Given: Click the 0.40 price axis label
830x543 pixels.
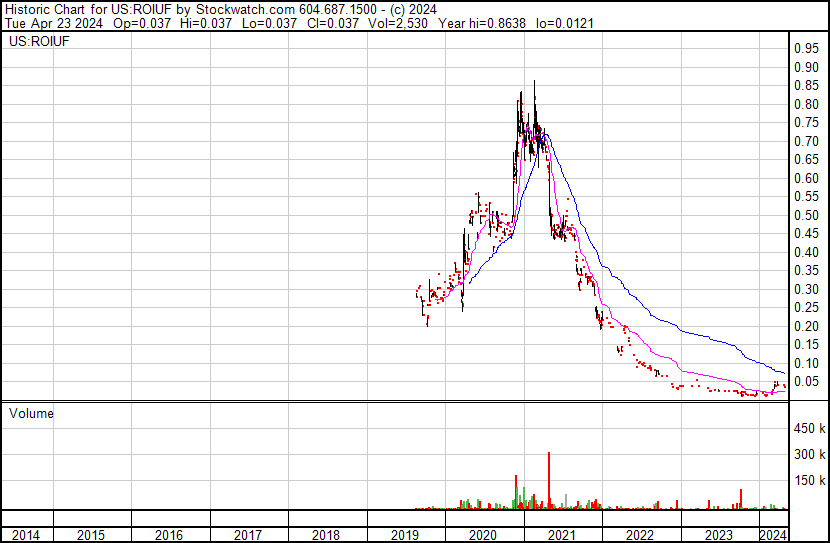Looking at the screenshot, I should pyautogui.click(x=806, y=252).
